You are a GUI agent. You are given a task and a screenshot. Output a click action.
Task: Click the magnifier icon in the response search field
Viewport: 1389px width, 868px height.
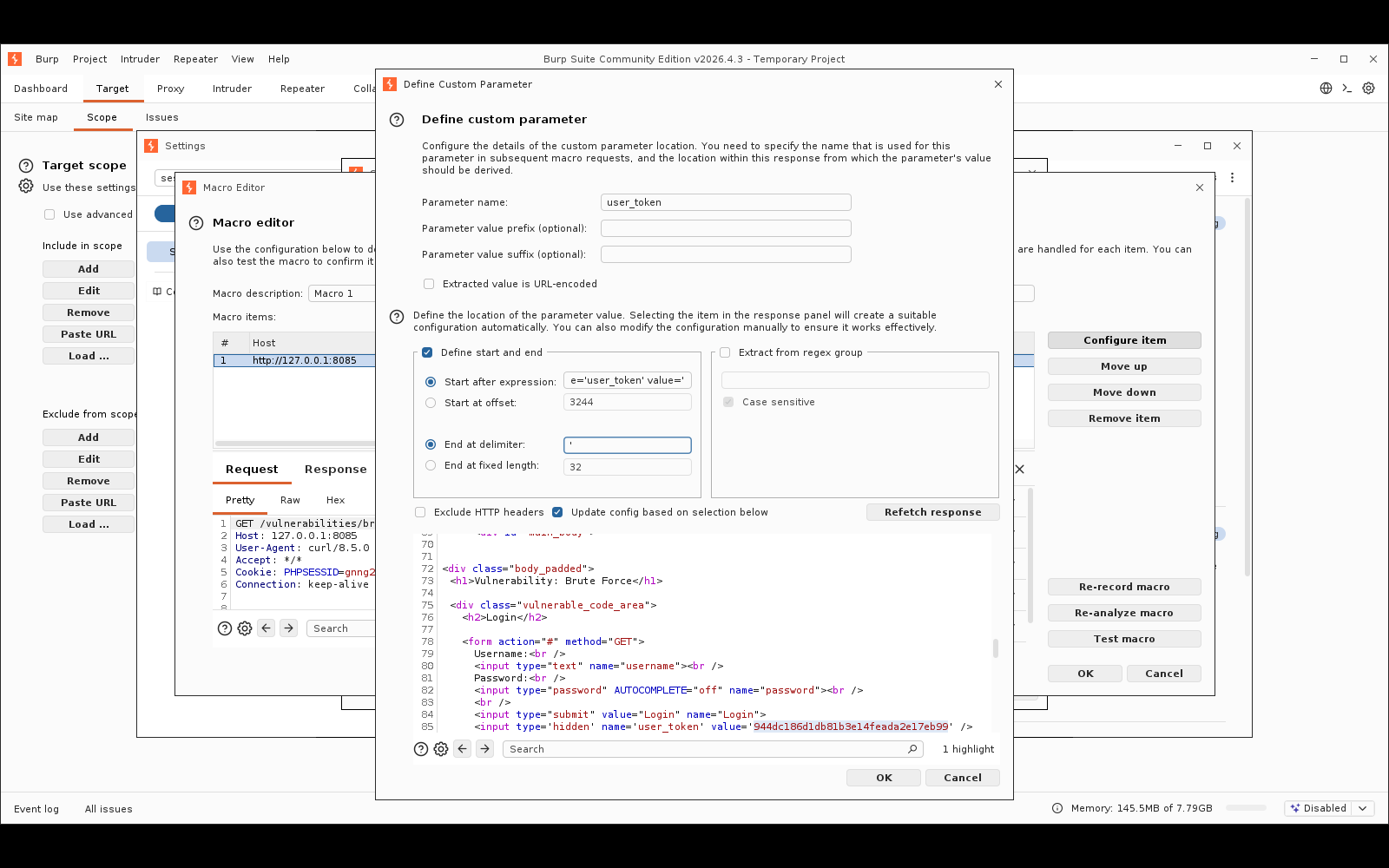tap(912, 749)
